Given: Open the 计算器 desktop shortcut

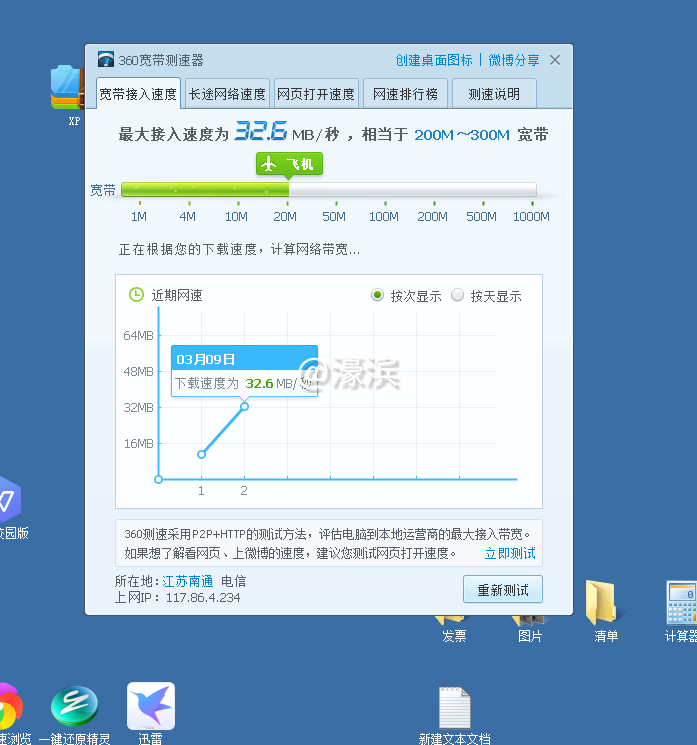Looking at the screenshot, I should [681, 602].
